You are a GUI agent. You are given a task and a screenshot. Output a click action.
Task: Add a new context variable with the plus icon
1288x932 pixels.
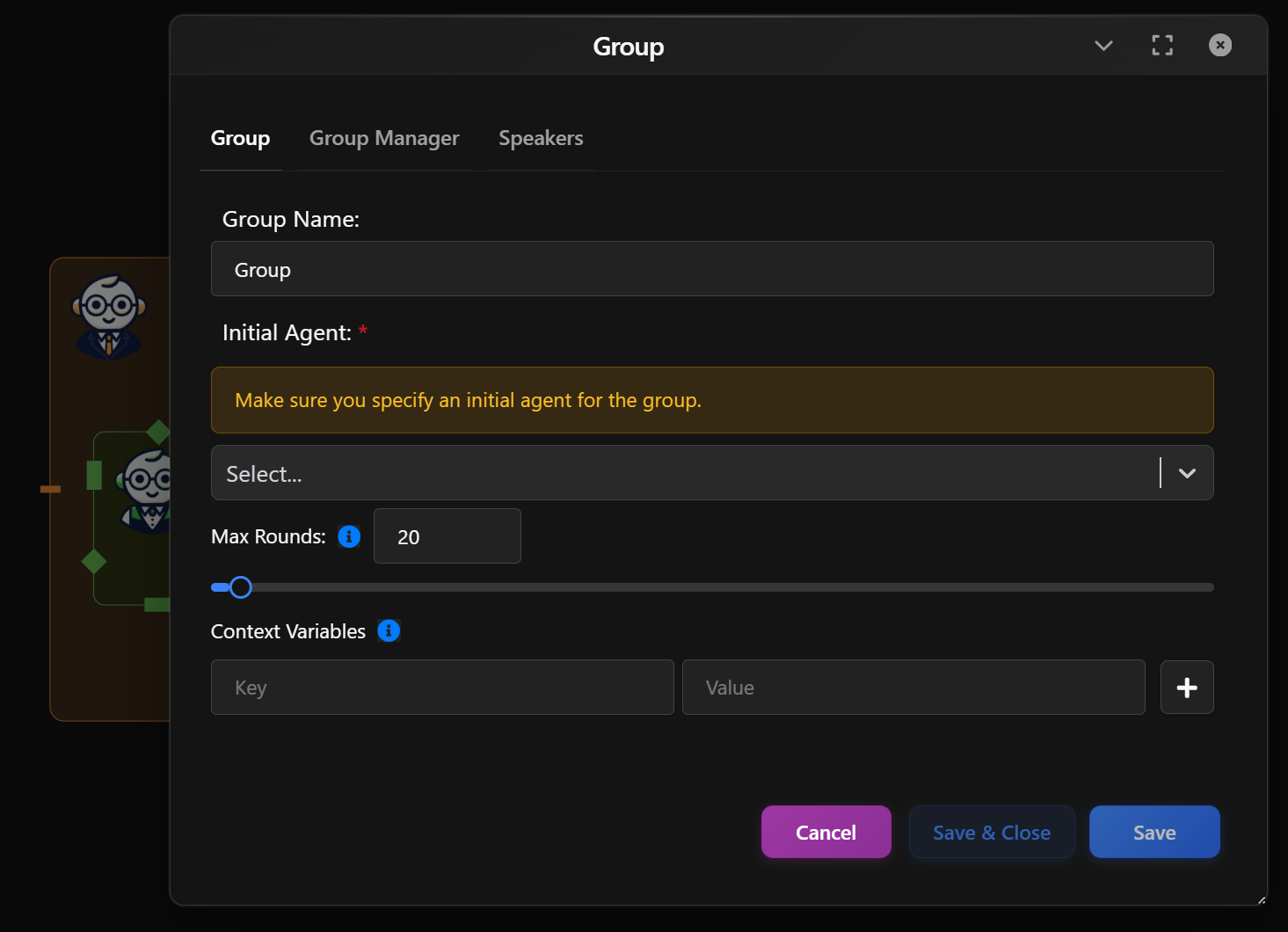coord(1186,687)
